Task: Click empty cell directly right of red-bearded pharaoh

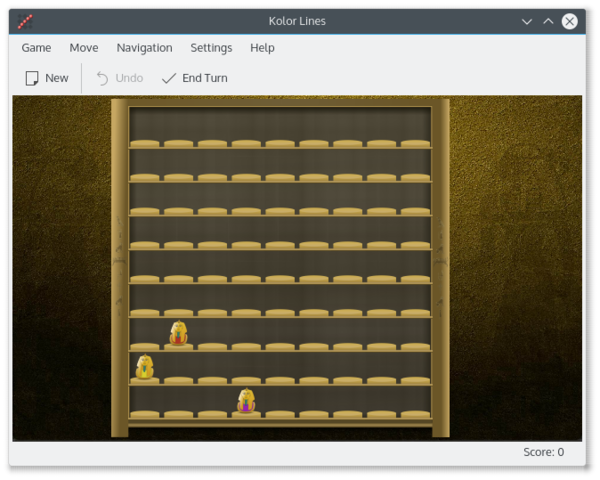Action: tap(213, 333)
